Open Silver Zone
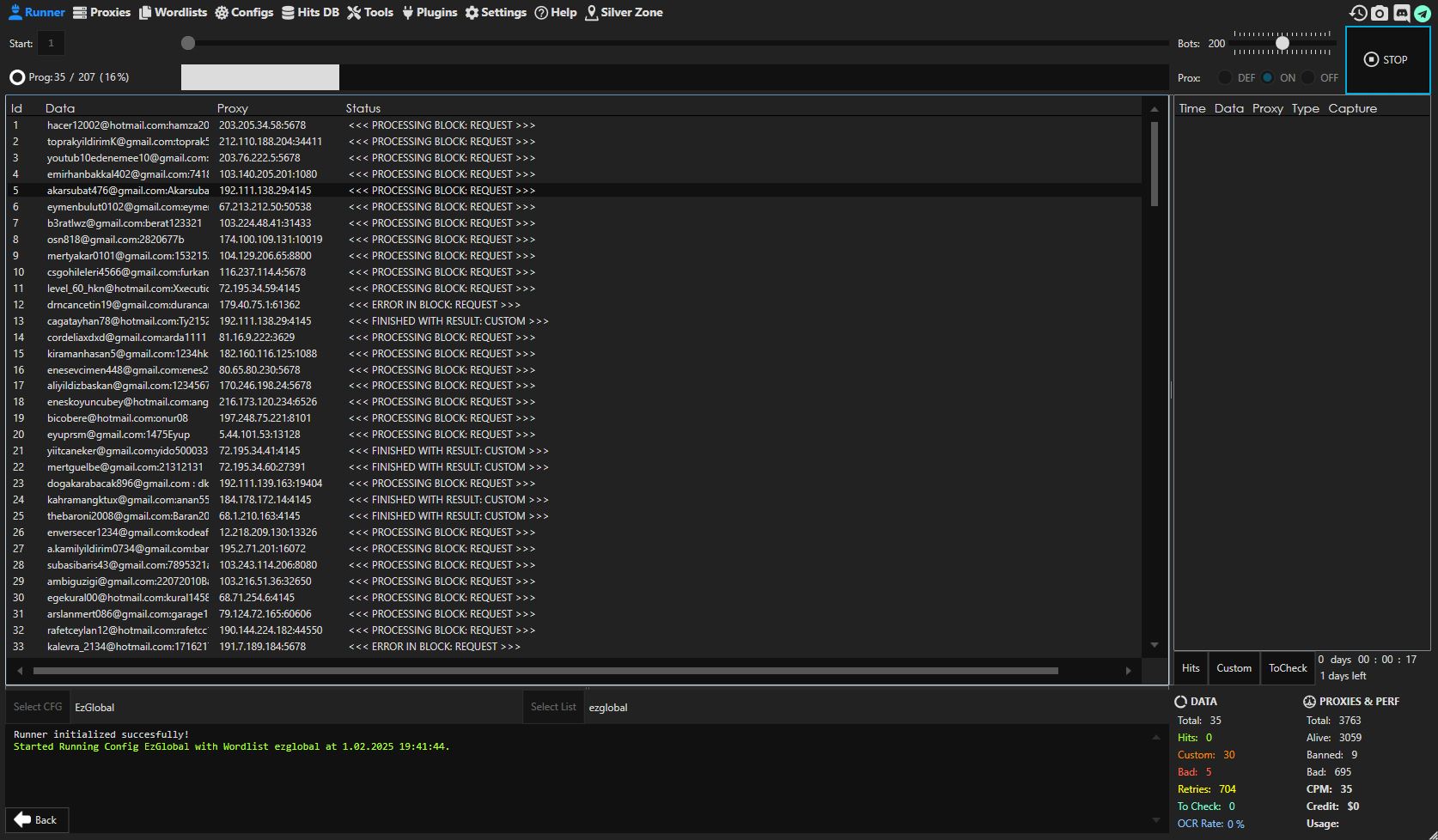The height and width of the screenshot is (840, 1438). [x=624, y=12]
